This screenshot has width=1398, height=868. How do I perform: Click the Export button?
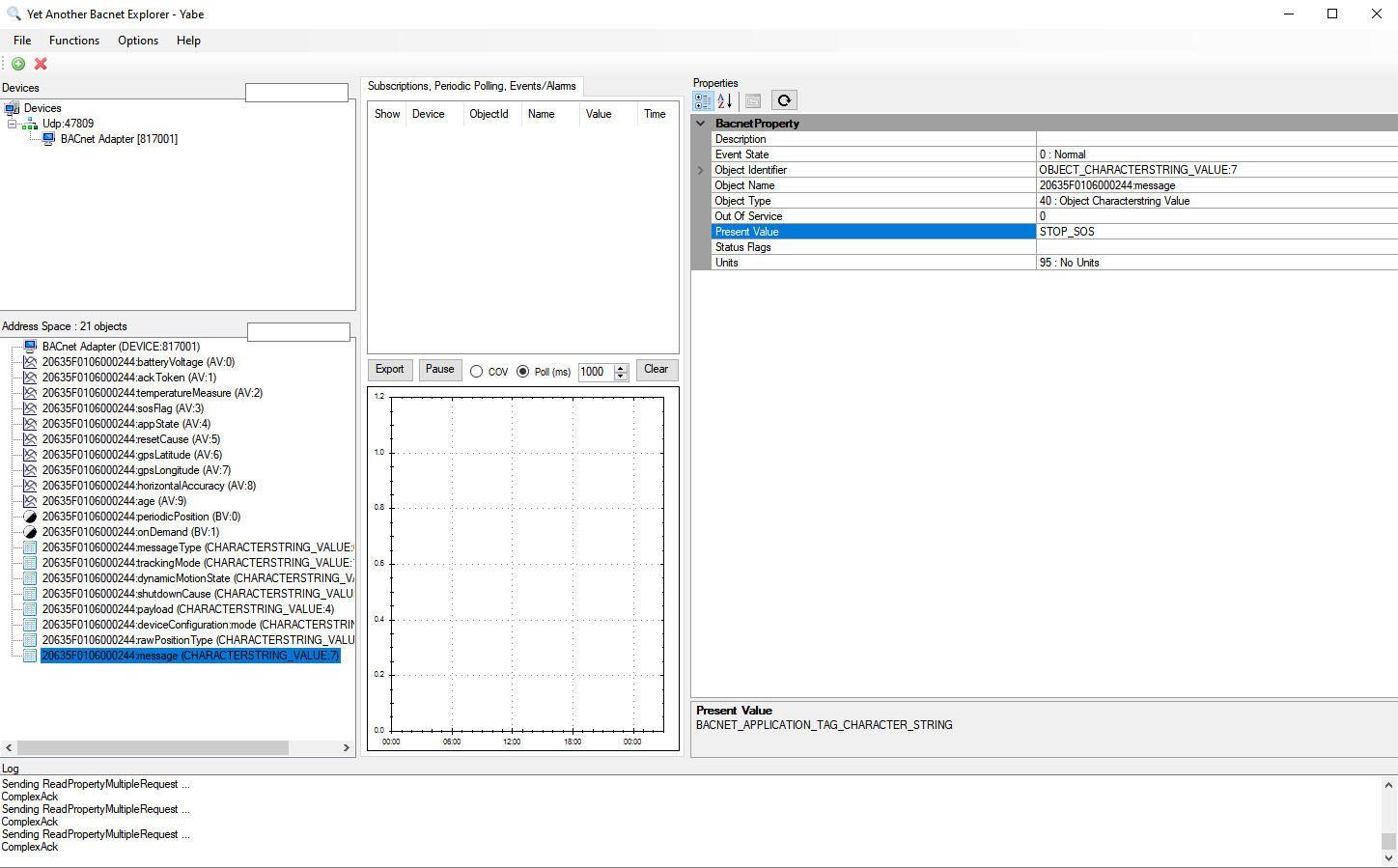[x=390, y=370]
